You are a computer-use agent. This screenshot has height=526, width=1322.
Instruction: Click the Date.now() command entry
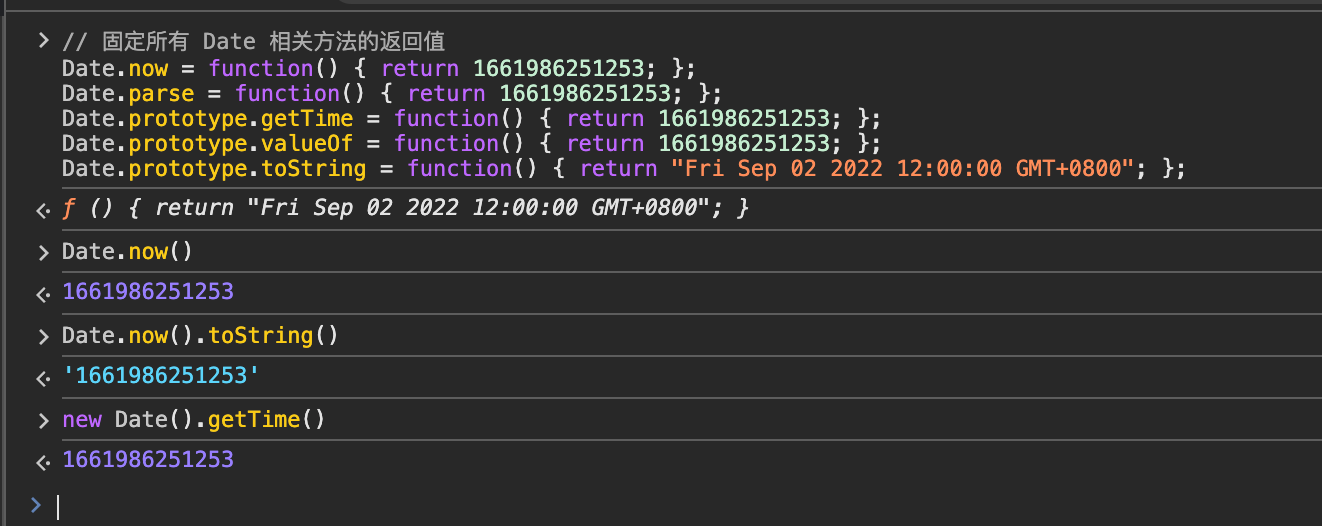coord(127,252)
